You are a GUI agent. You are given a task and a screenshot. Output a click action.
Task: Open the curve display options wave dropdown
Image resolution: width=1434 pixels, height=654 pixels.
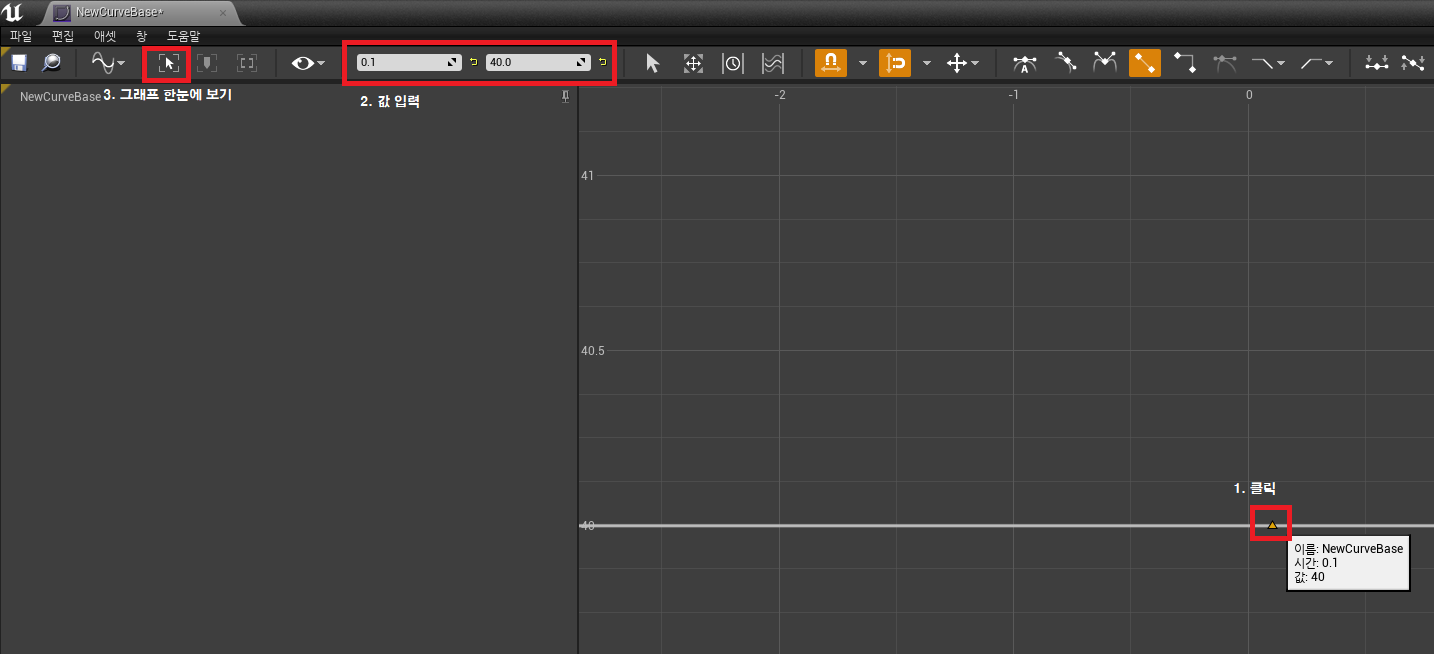[x=108, y=63]
